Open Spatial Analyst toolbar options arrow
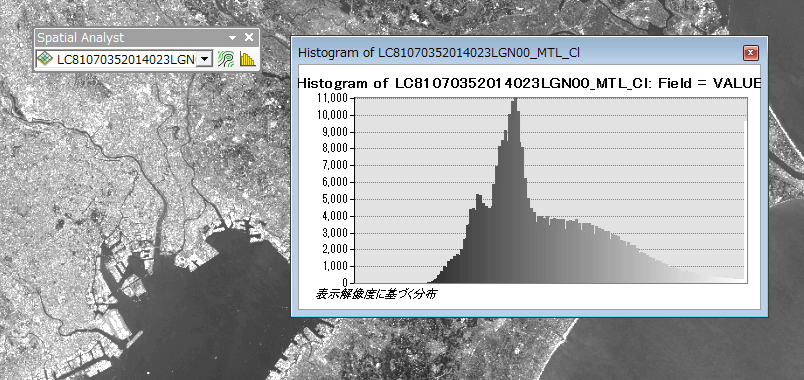This screenshot has height=380, width=804. (232, 37)
